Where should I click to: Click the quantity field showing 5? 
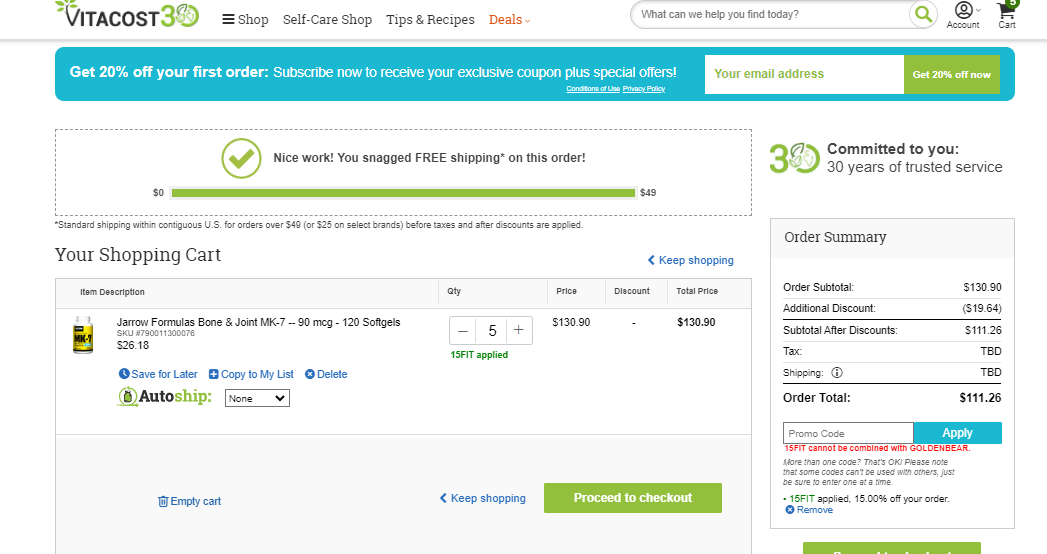point(491,330)
